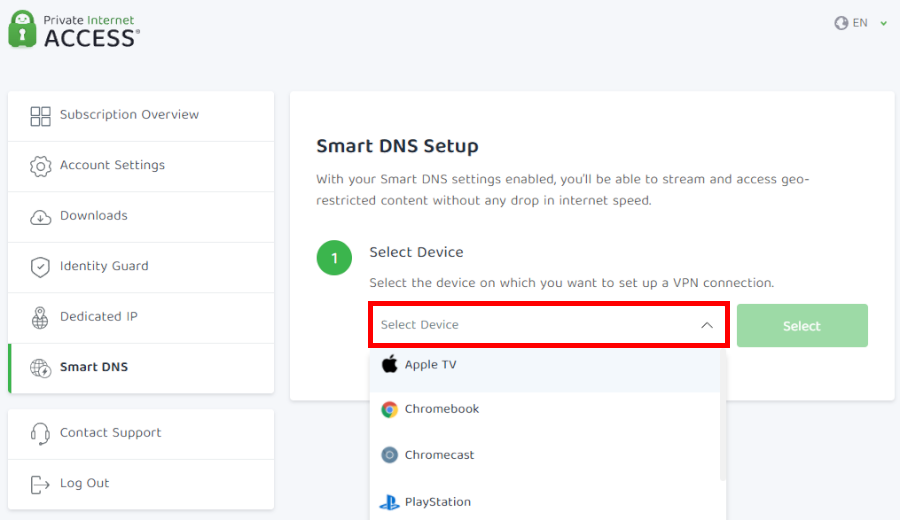Click the Log Out link
Image resolution: width=900 pixels, height=520 pixels.
[141, 484]
